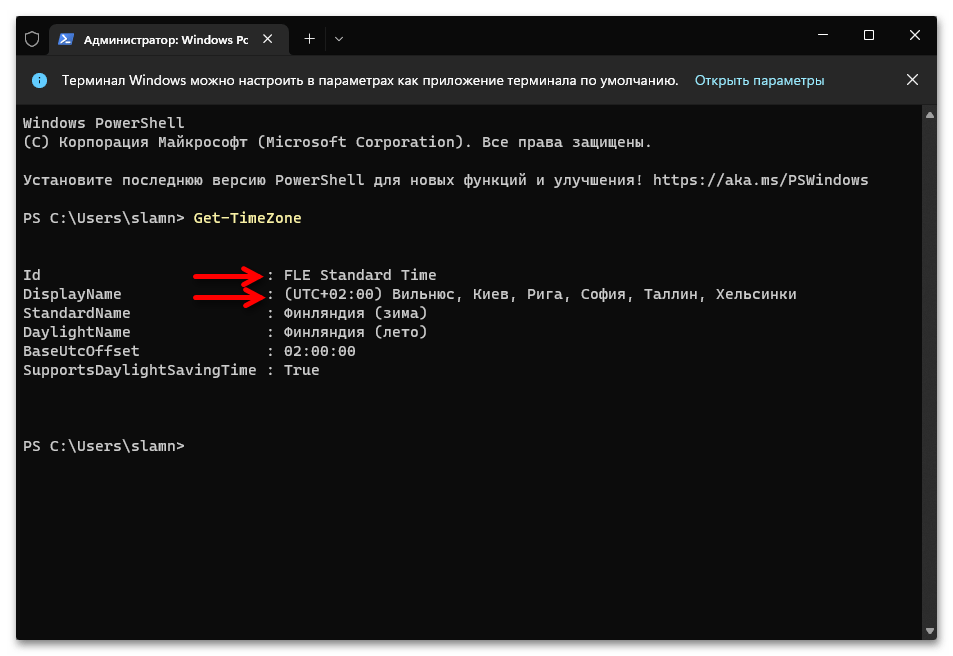Click the Windows PowerShell header line
Screen dimensions: 953x656
(103, 123)
